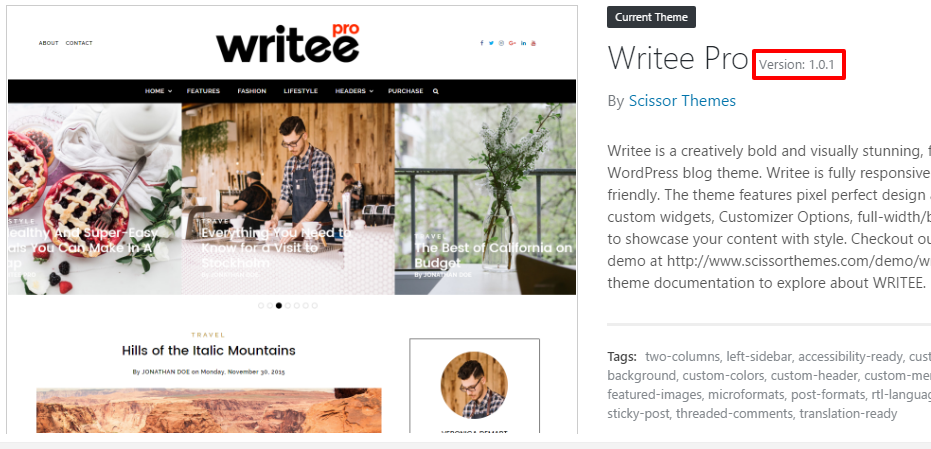This screenshot has height=449, width=931.
Task: Open the Scissor Themes author link
Action: (682, 101)
